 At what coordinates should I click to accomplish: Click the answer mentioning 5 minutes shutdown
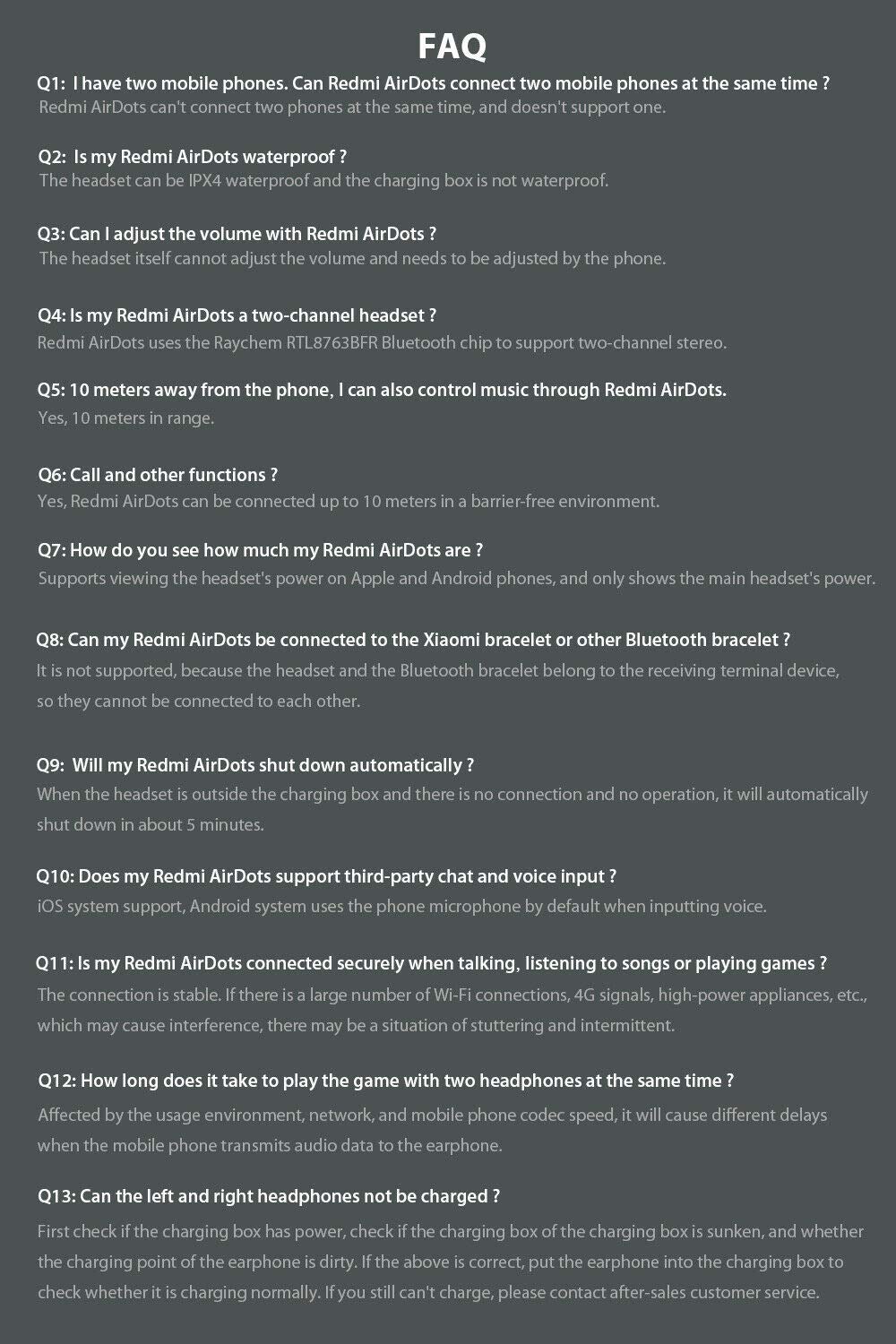452,809
